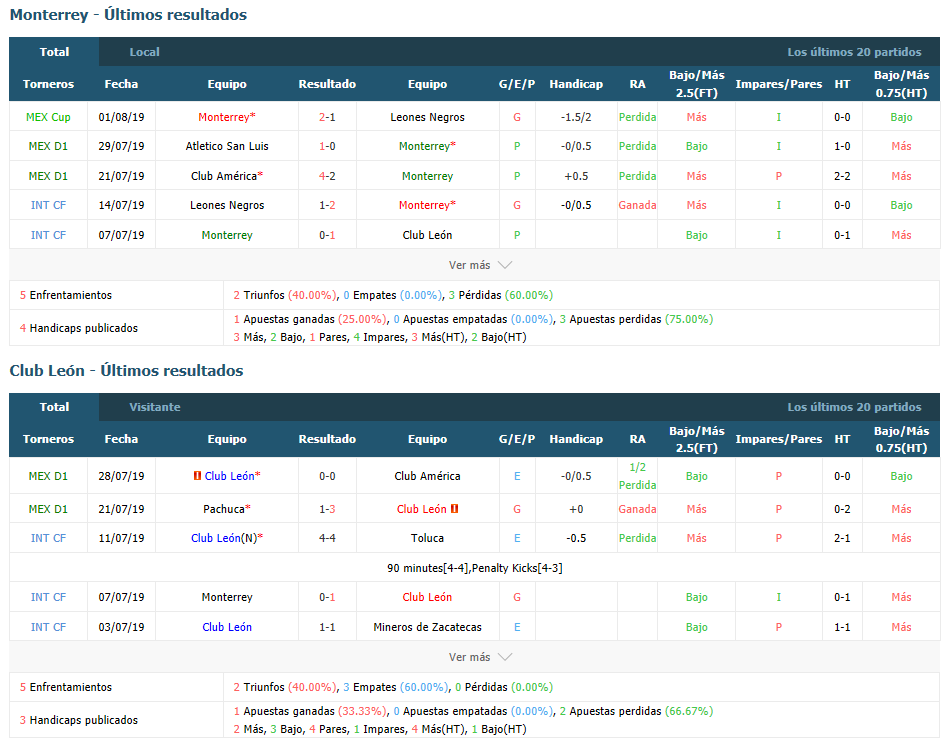This screenshot has width=948, height=743.
Task: Click the -0.5 handicap in the Toluca row
Action: tap(576, 538)
